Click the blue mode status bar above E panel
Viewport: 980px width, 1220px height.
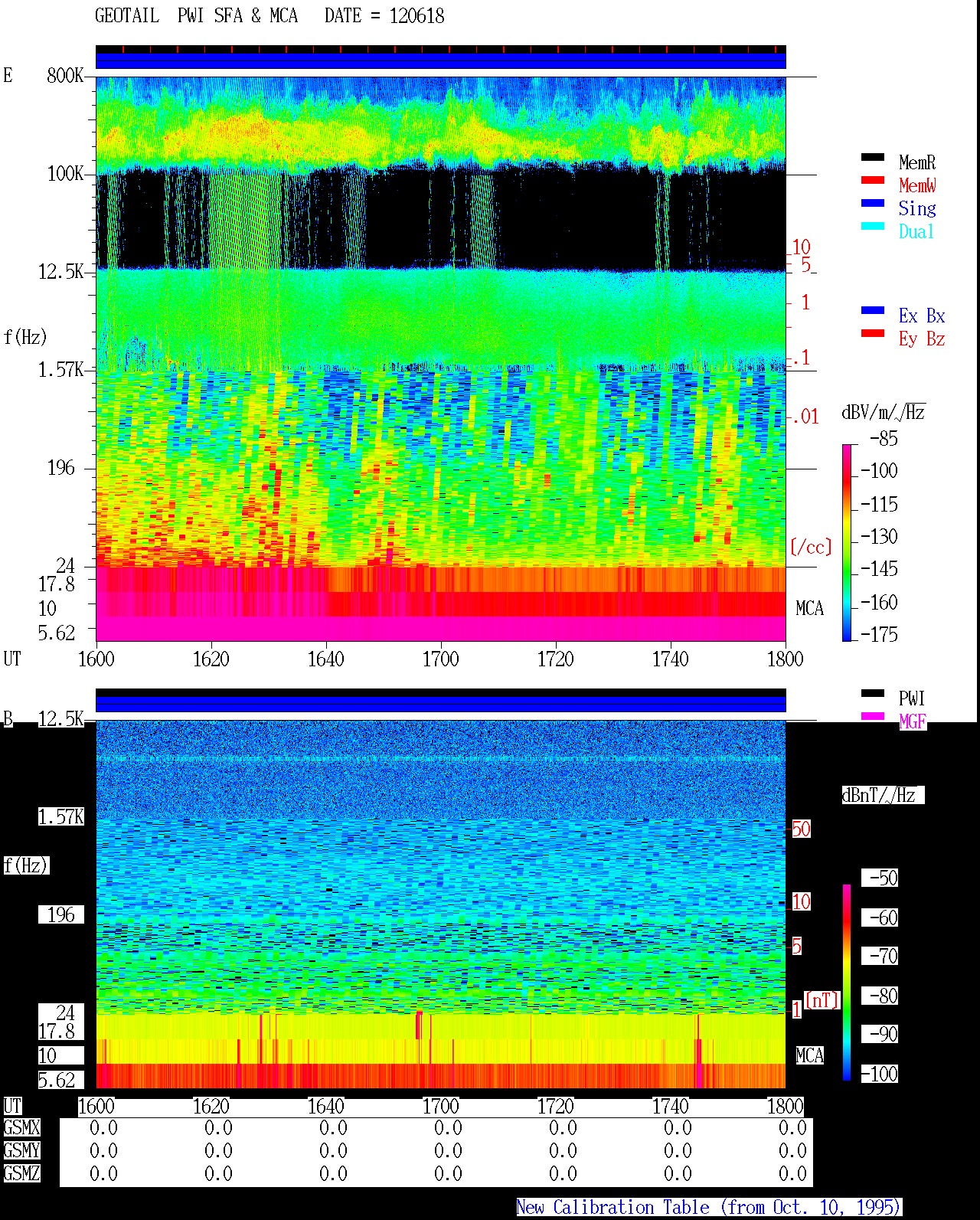tap(441, 61)
